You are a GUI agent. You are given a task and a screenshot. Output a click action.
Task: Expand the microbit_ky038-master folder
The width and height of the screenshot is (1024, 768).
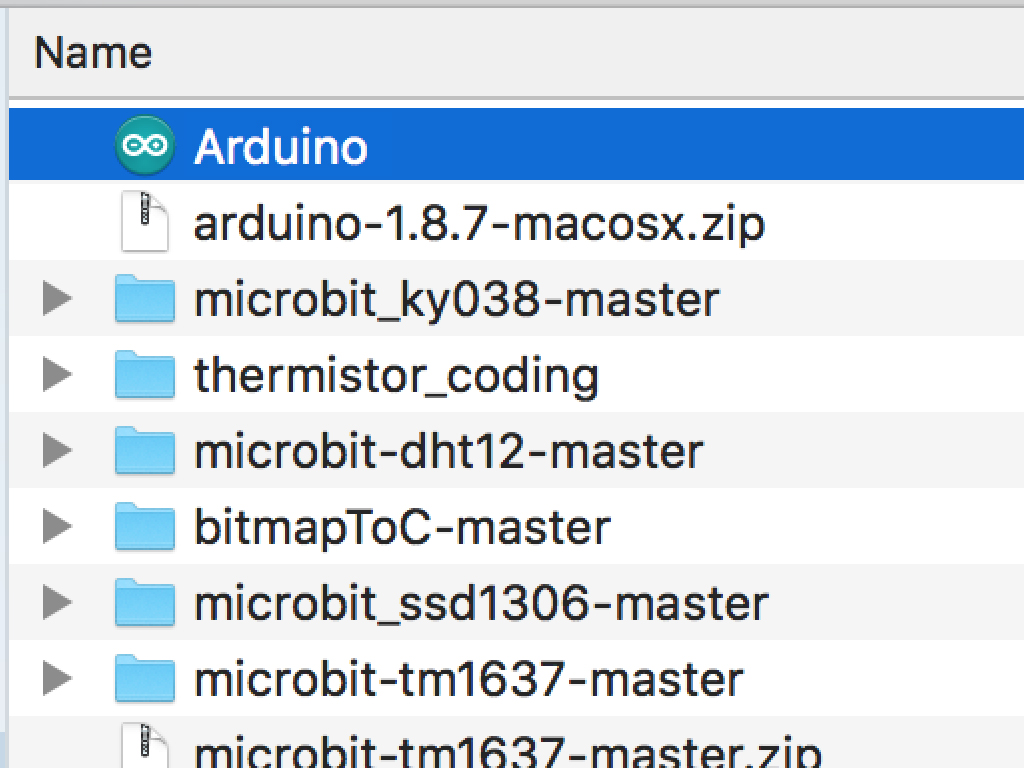(57, 298)
